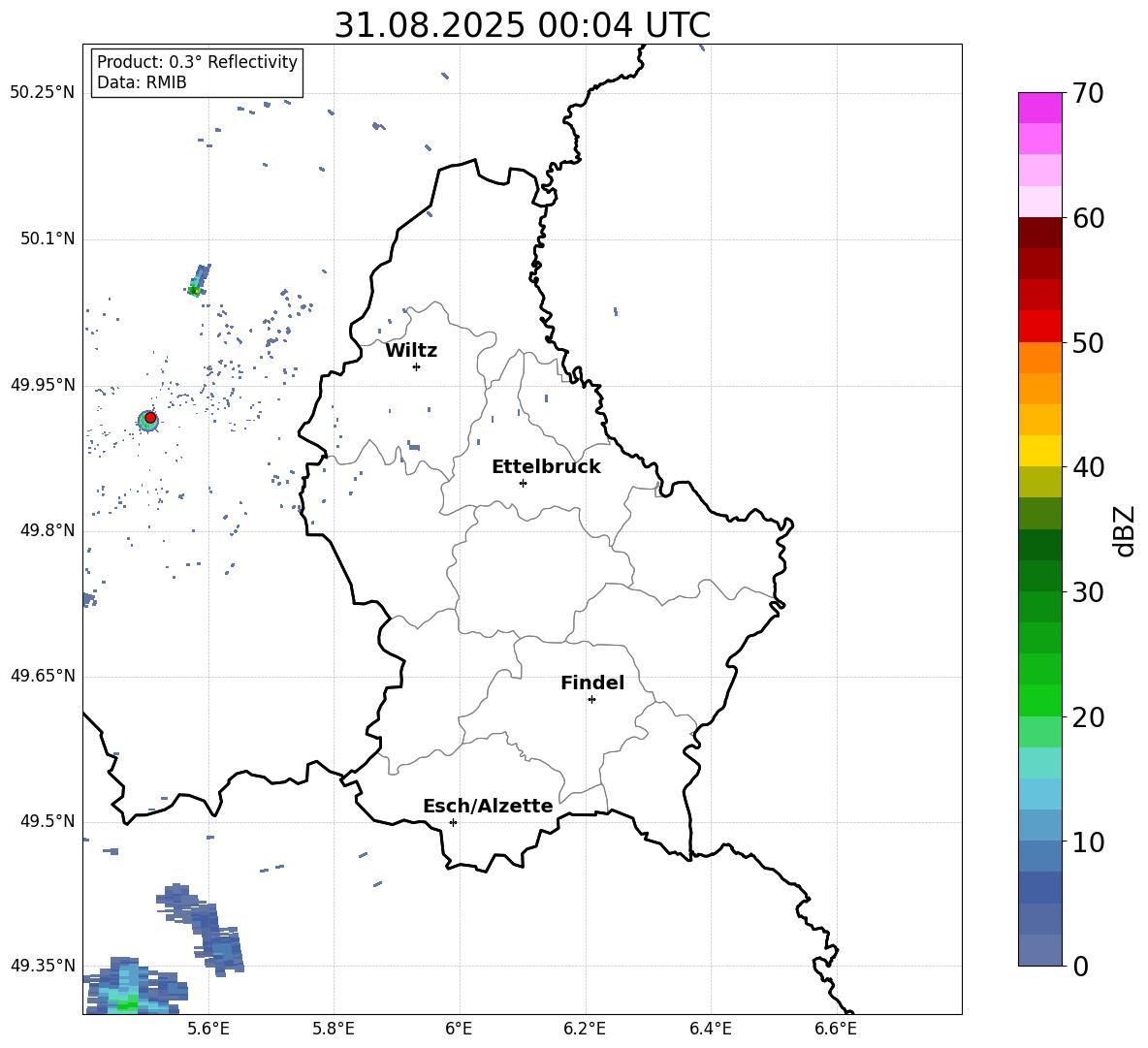Select the Findel city label
1148x1048 pixels.
click(x=592, y=683)
